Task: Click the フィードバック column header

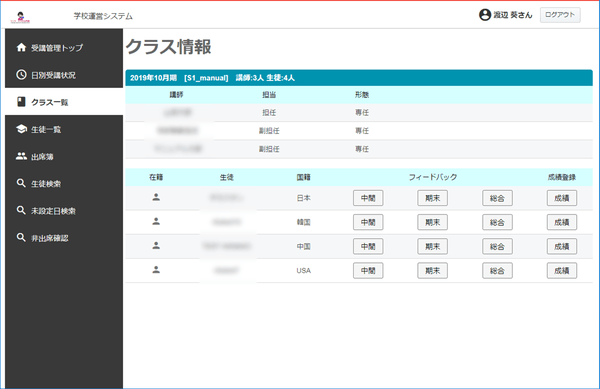Action: click(432, 177)
